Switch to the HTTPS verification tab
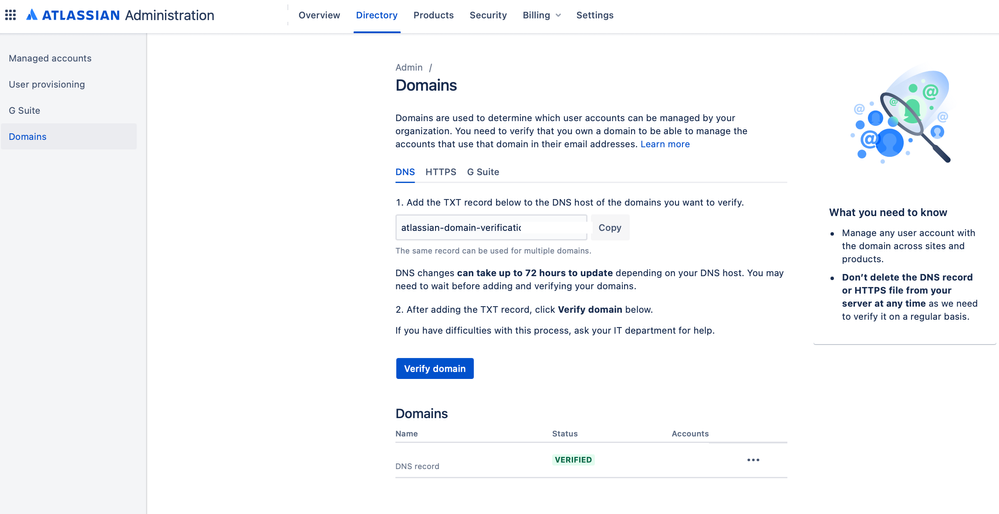Viewport: 999px width, 514px height. [x=441, y=172]
